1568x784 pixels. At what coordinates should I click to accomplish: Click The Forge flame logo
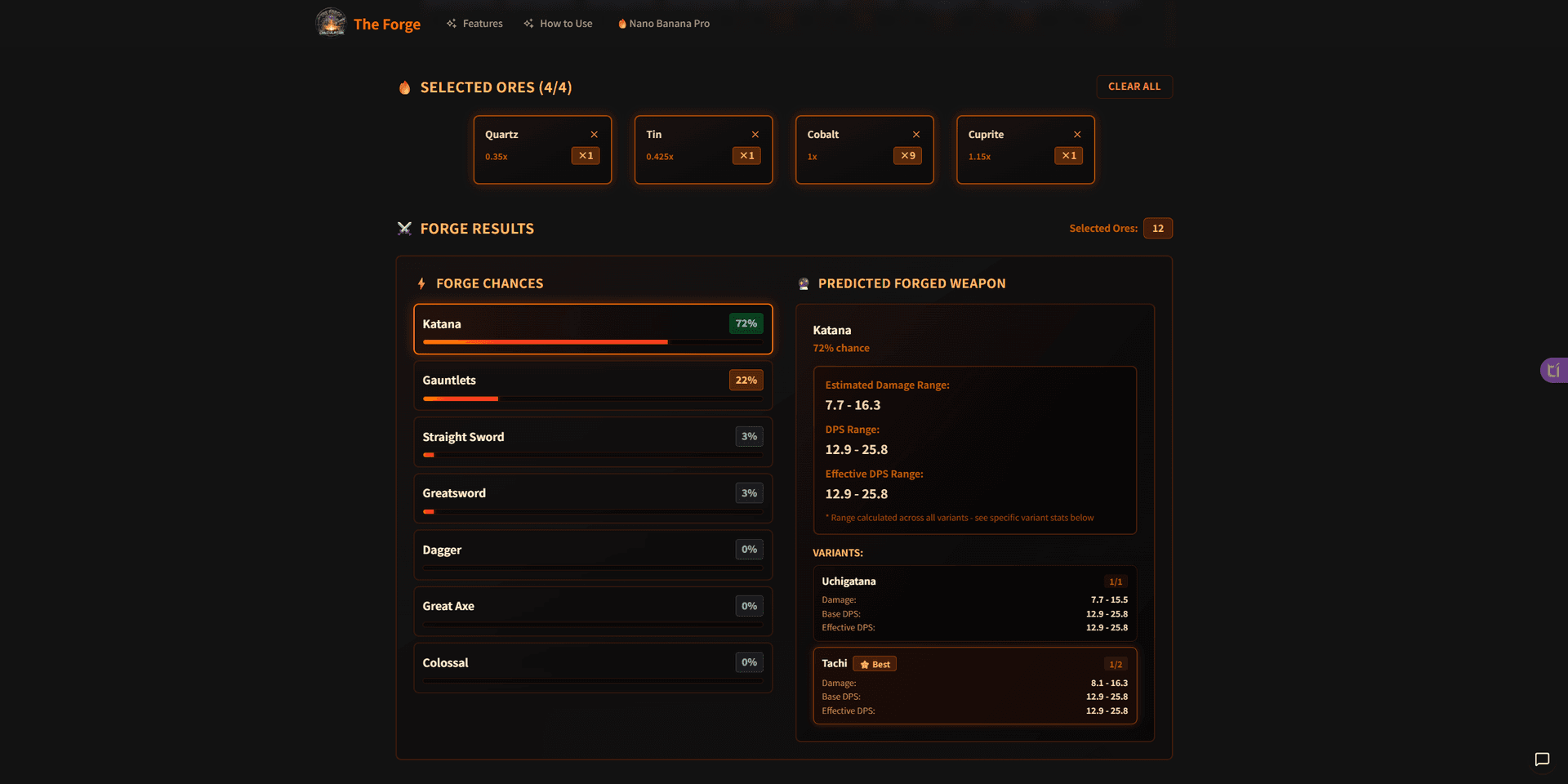point(330,23)
